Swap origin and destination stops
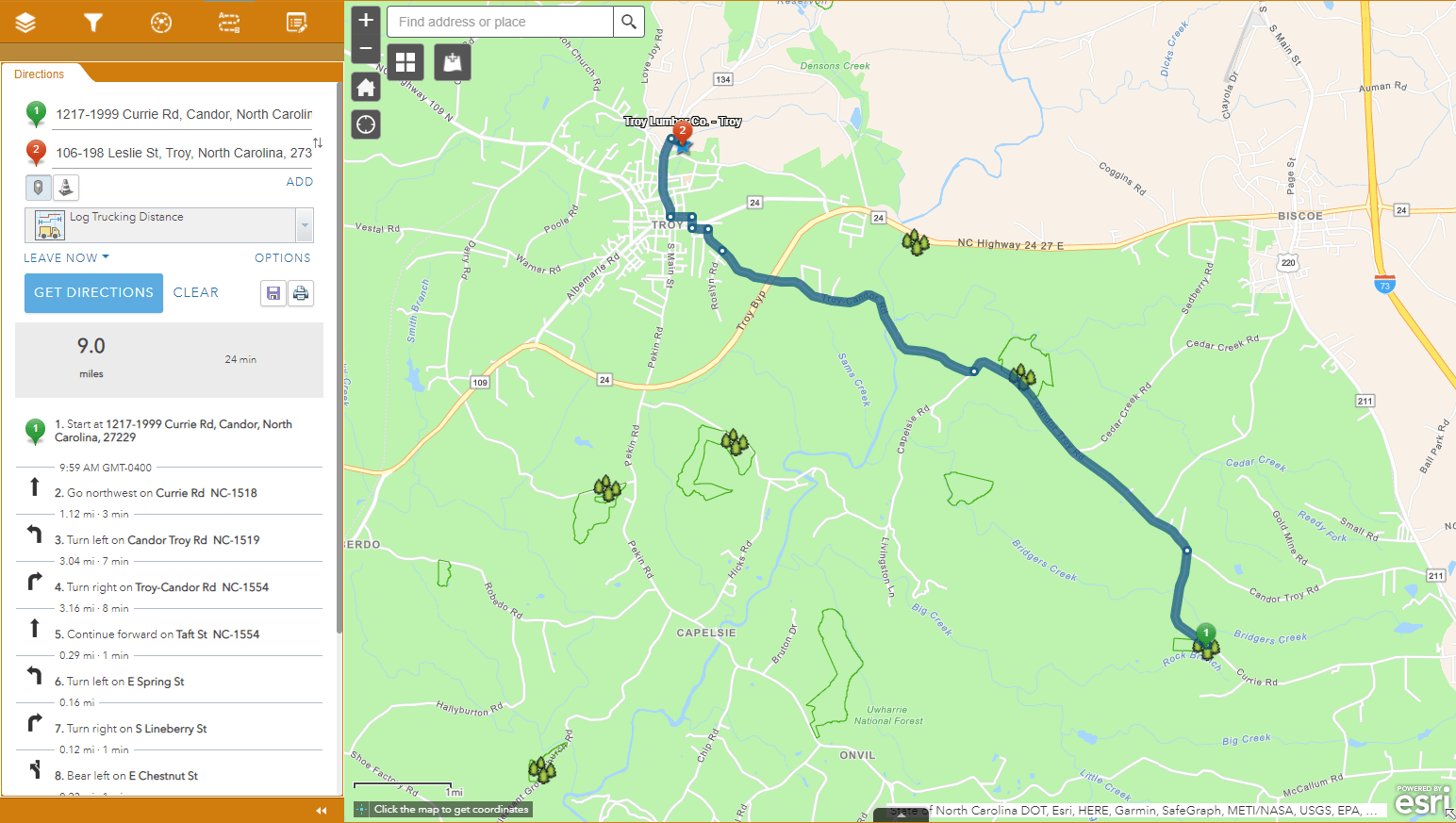Viewport: 1456px width, 823px height. point(318,142)
